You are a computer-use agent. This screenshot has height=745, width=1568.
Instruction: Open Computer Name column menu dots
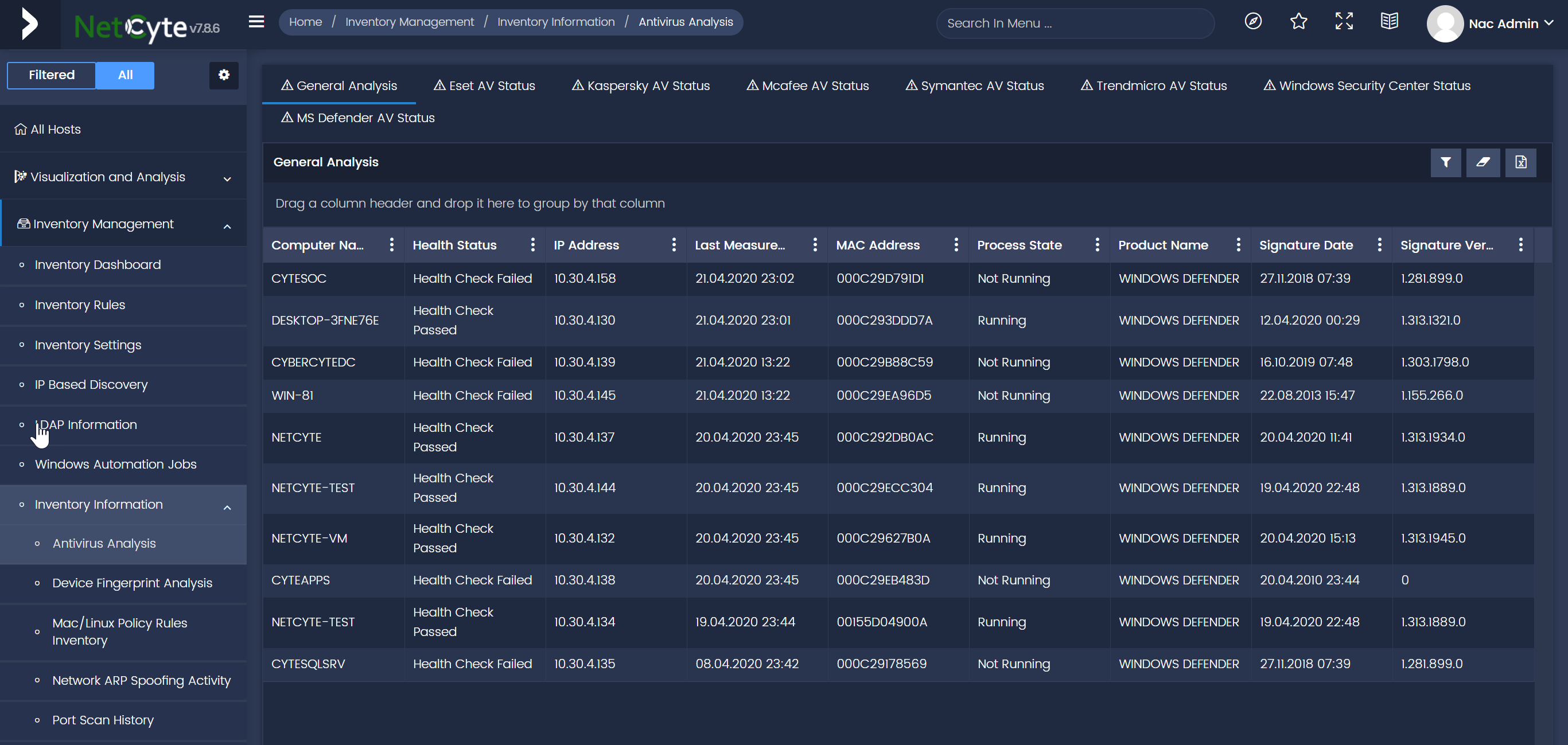(x=391, y=245)
